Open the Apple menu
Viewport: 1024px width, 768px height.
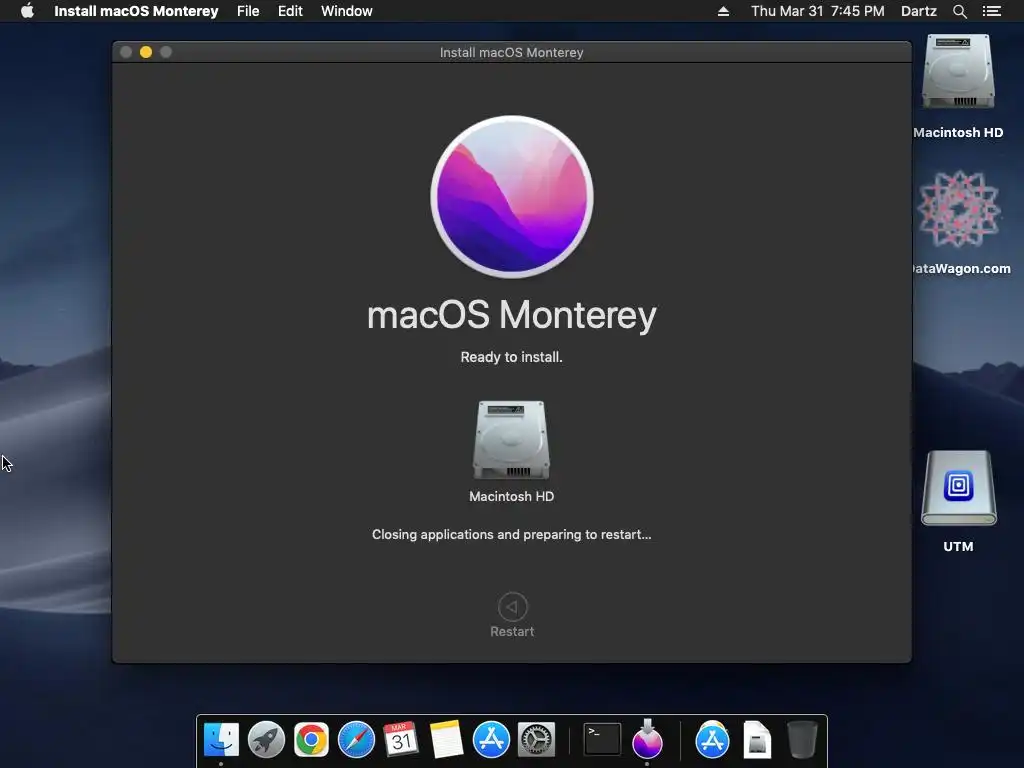(27, 11)
